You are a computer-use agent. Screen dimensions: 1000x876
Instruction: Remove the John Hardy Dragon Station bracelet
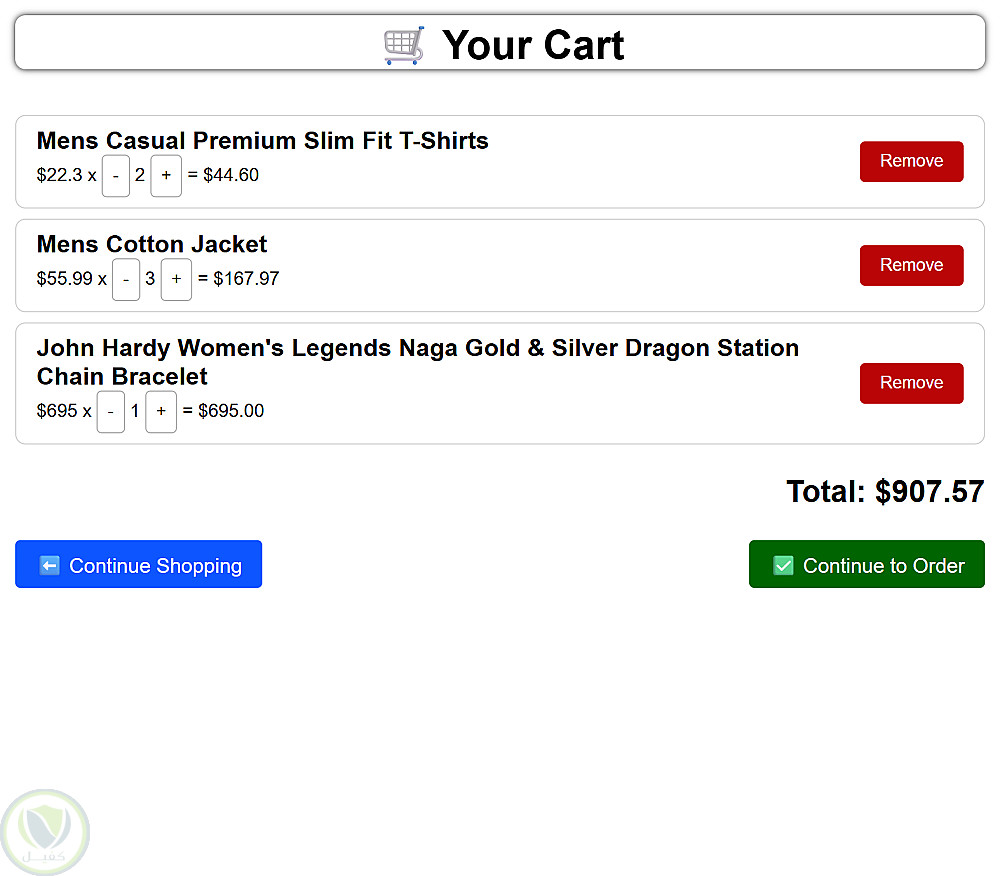[911, 383]
